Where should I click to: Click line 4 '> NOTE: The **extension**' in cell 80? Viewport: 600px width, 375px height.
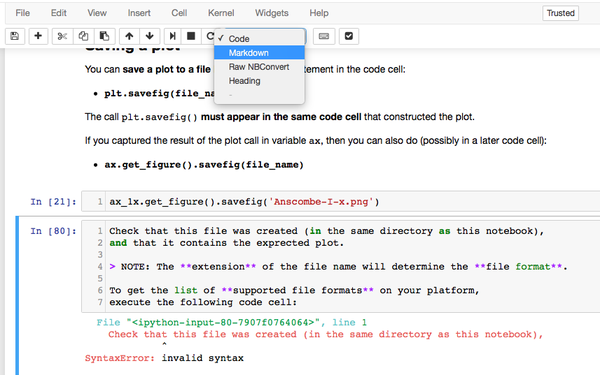(339, 267)
